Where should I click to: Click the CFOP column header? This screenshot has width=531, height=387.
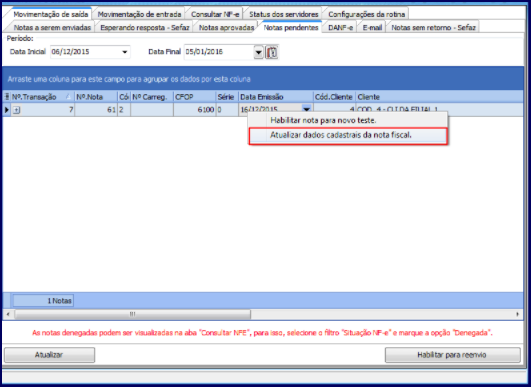coord(194,97)
